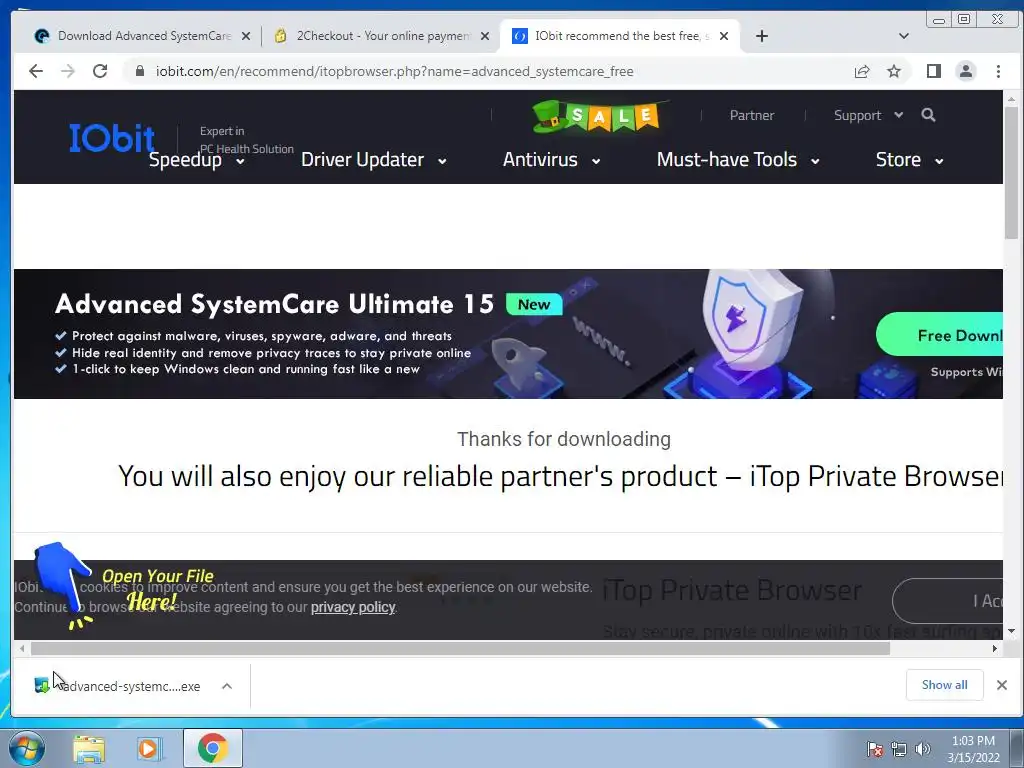
Task: Click the vertical page scrollbar thumb
Action: tap(1012, 173)
